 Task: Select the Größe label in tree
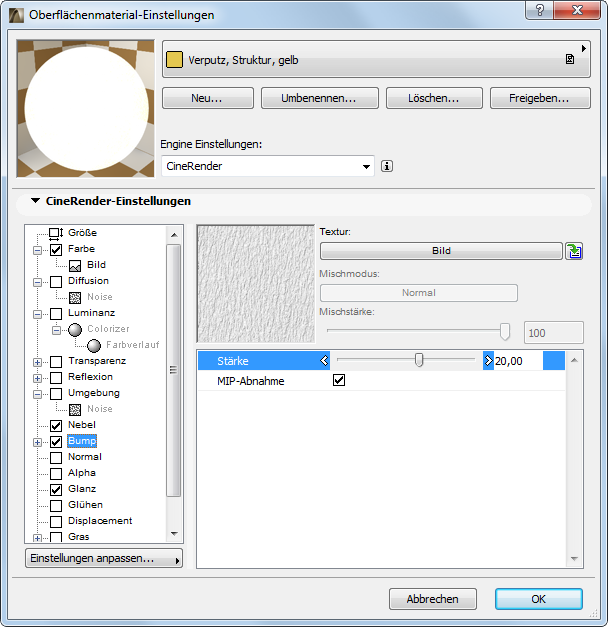tap(82, 233)
